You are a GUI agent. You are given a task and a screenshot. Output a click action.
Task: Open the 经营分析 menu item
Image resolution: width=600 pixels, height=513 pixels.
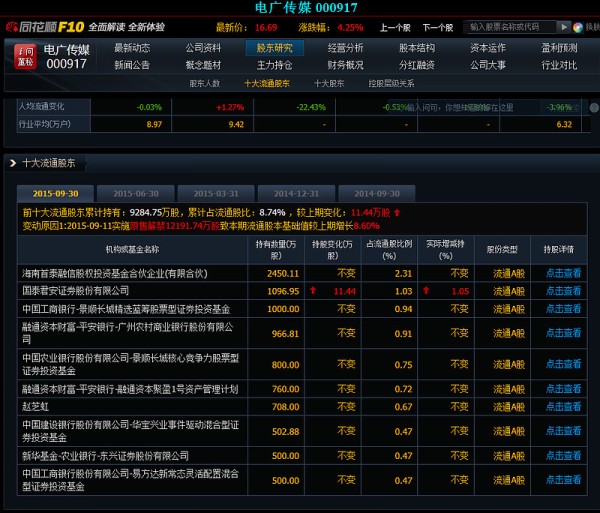coord(346,48)
